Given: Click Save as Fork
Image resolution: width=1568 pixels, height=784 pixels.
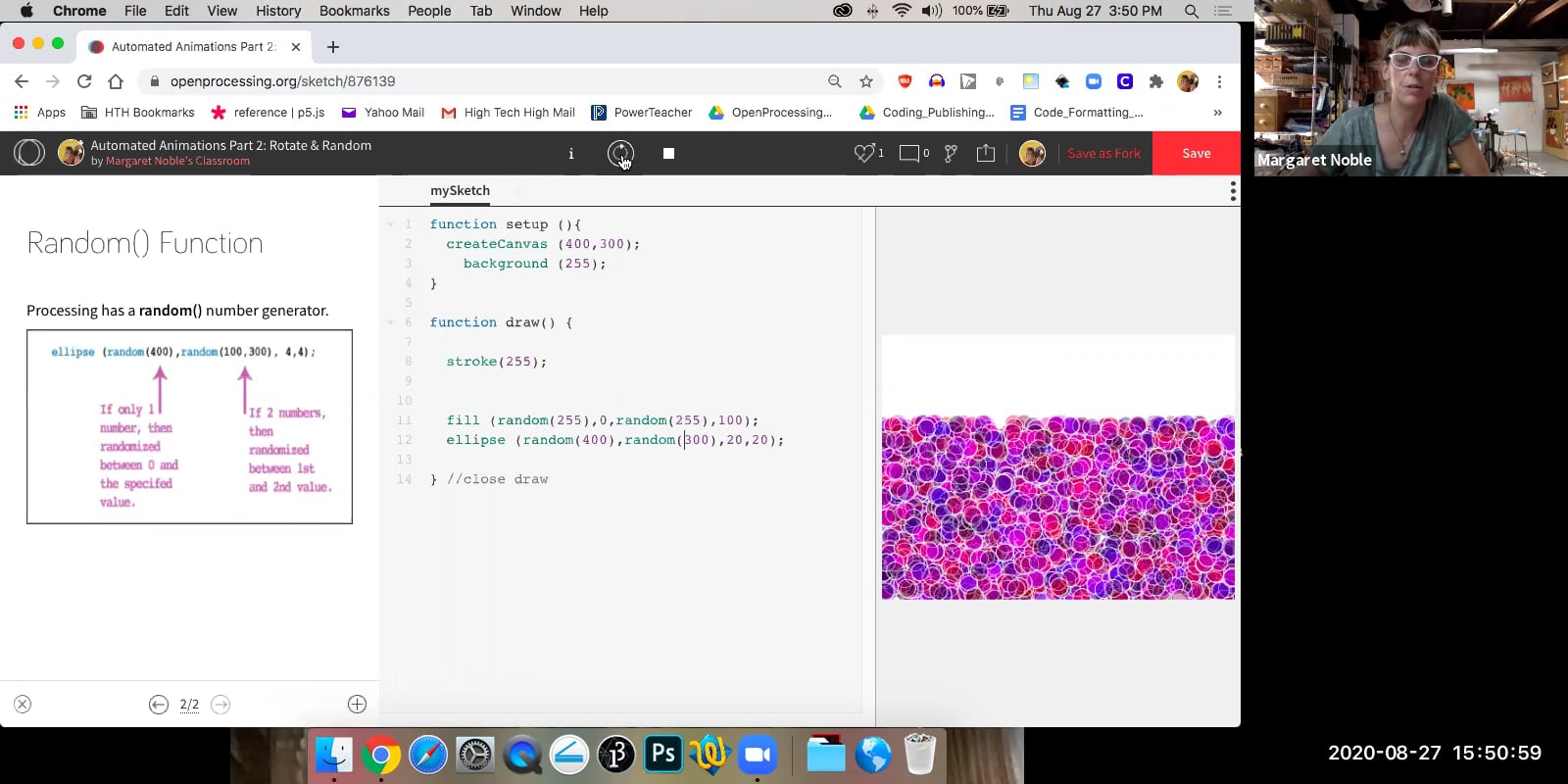Looking at the screenshot, I should [1103, 154].
